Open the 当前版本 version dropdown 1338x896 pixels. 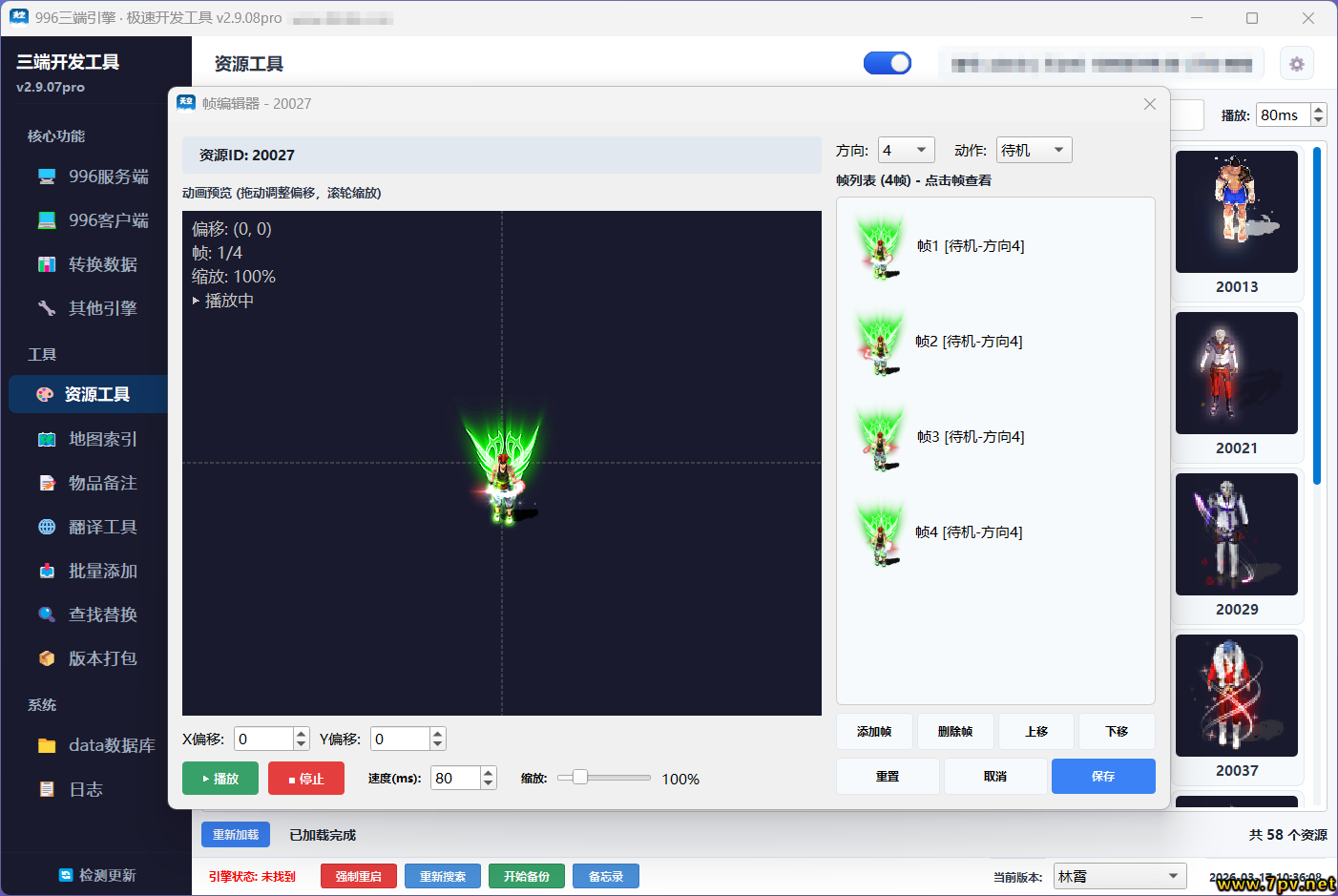coord(1119,876)
